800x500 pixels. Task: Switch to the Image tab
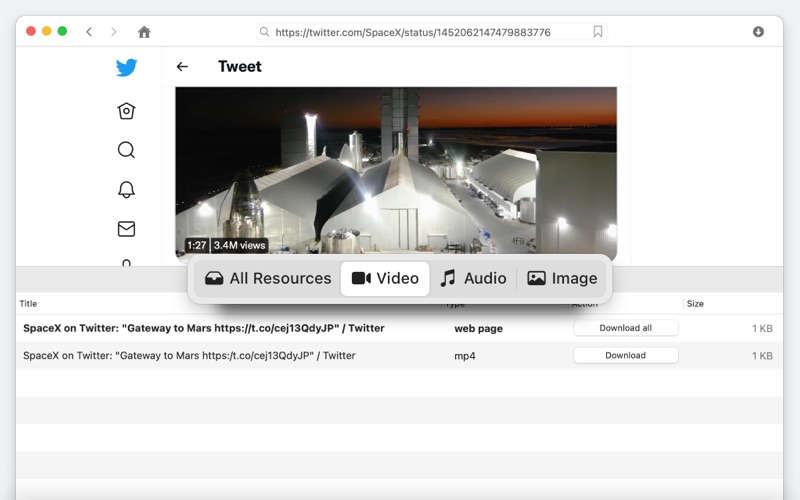click(x=562, y=278)
